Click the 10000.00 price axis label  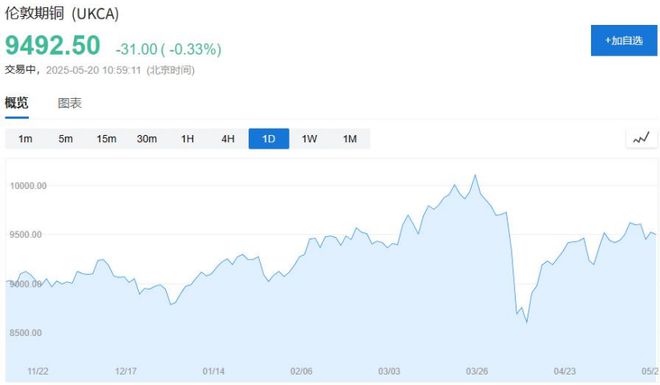28,186
